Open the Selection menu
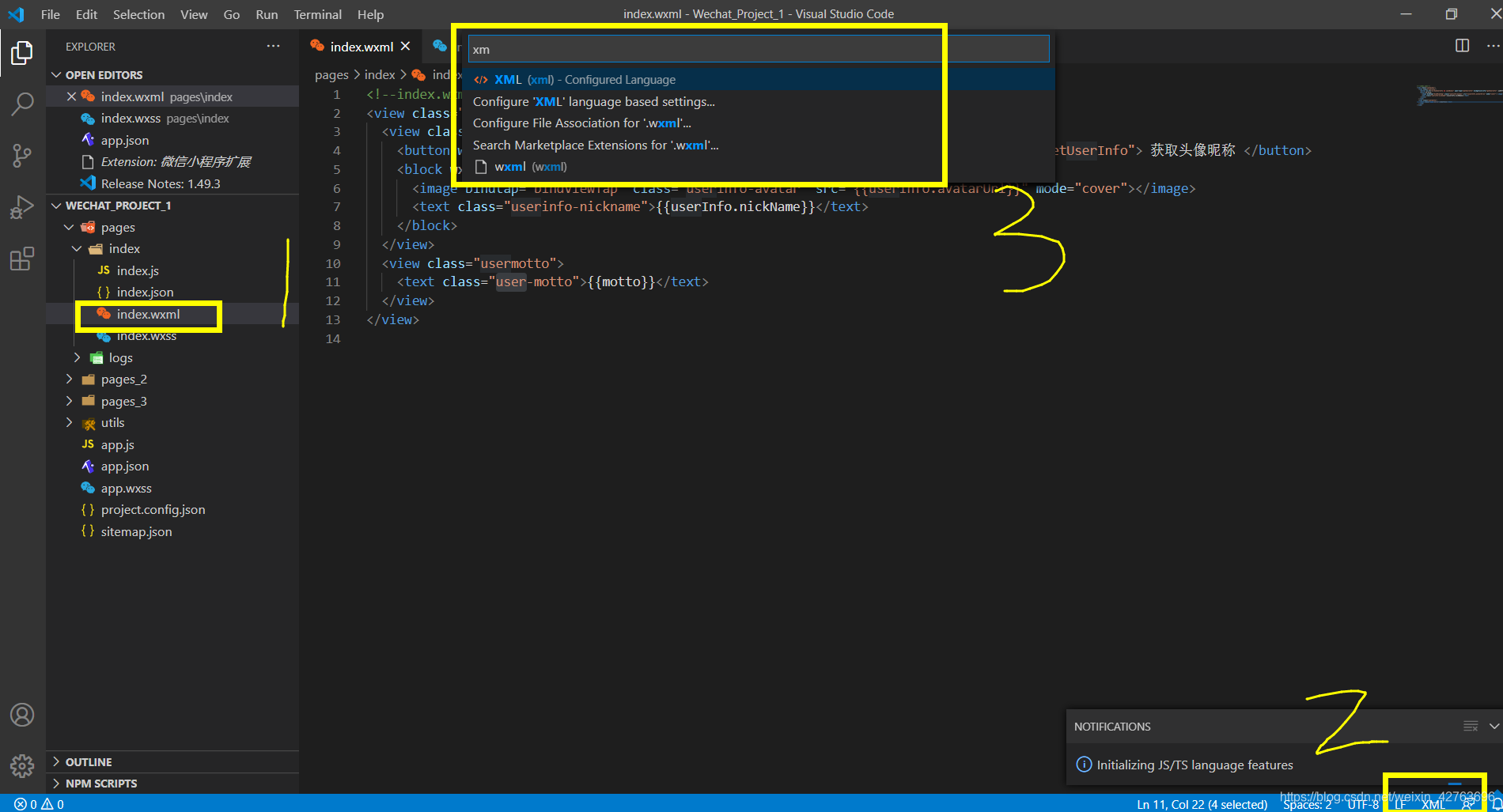This screenshot has width=1503, height=812. tap(138, 14)
